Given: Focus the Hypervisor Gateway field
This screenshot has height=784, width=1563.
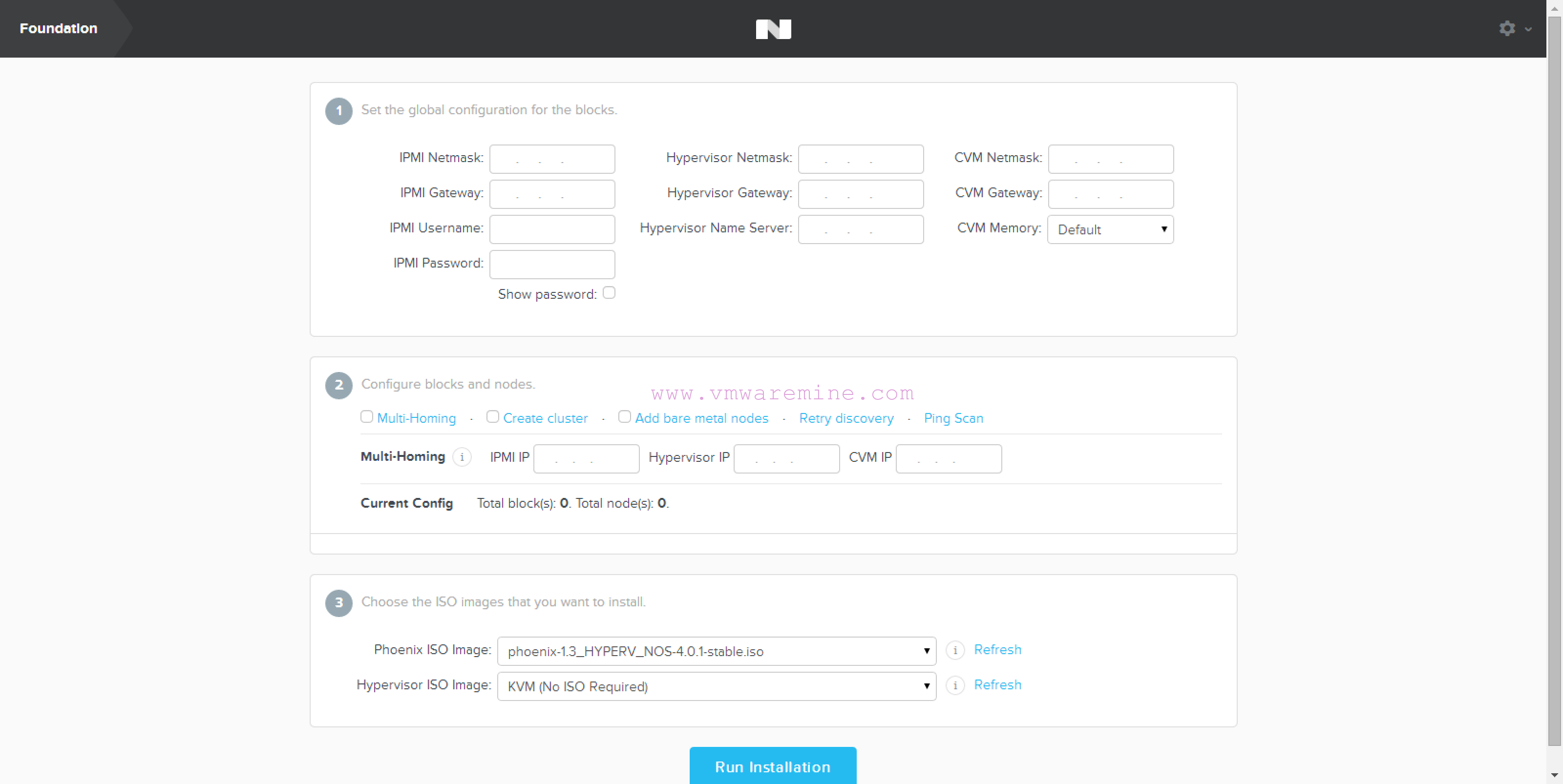Looking at the screenshot, I should (861, 194).
